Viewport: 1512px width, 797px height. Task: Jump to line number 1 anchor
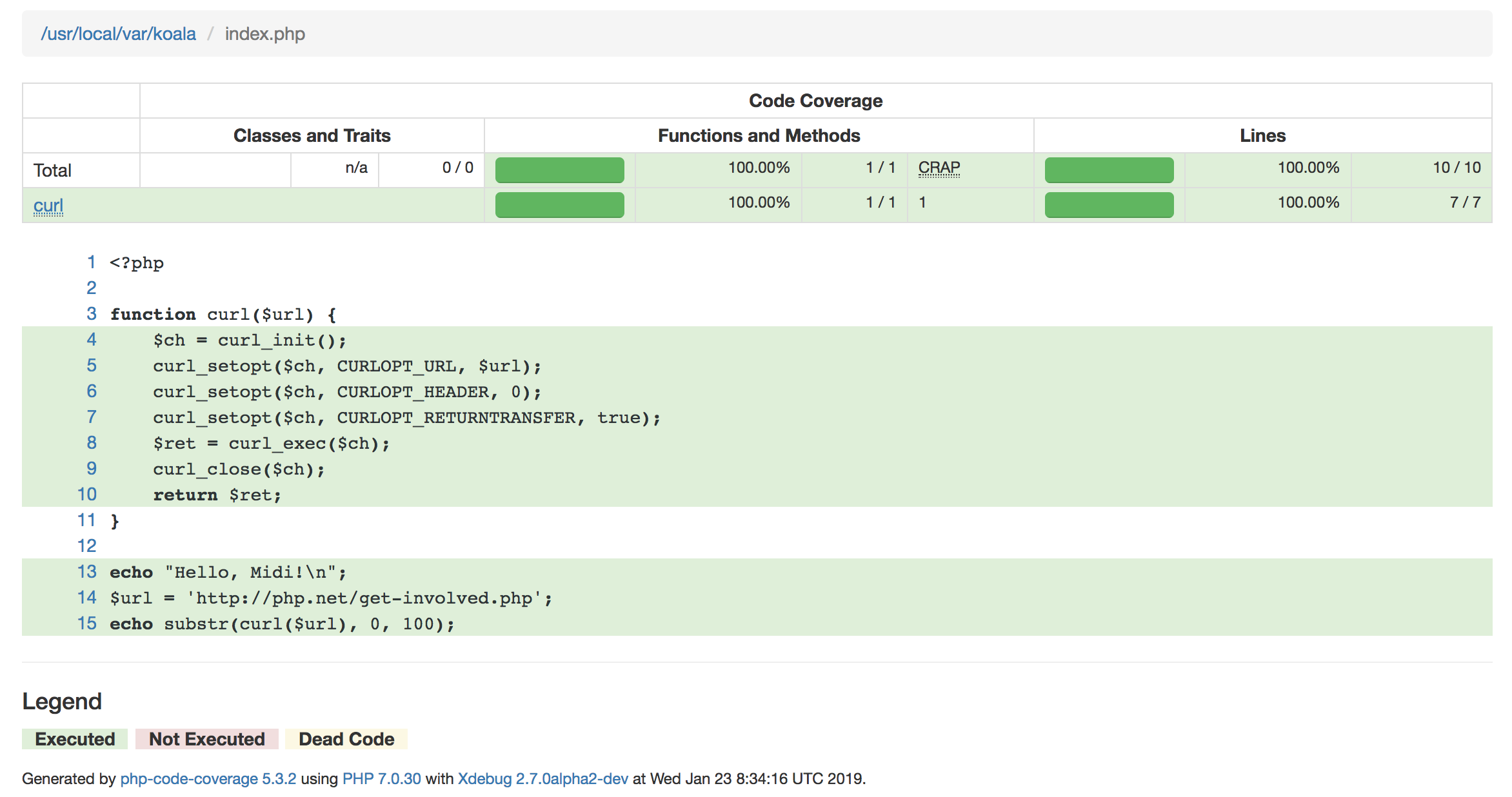tap(92, 262)
